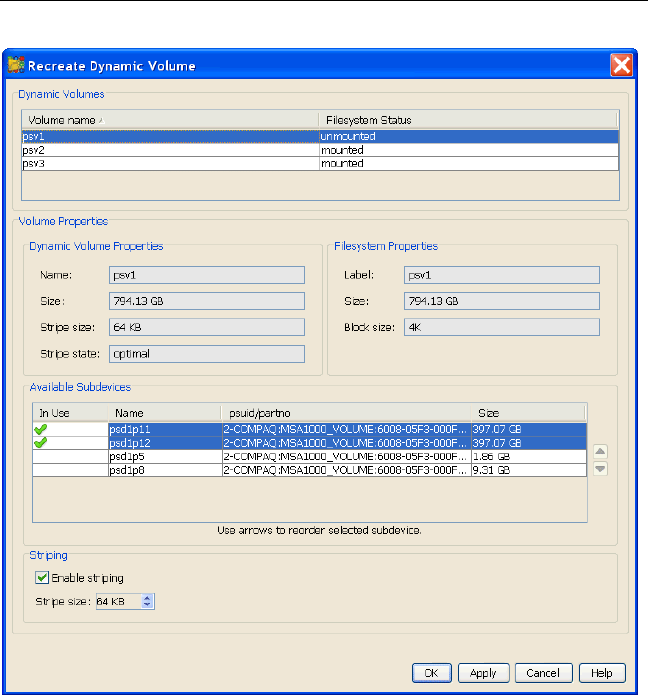Click the dialog title bar application icon
648x695 pixels.
click(x=16, y=66)
